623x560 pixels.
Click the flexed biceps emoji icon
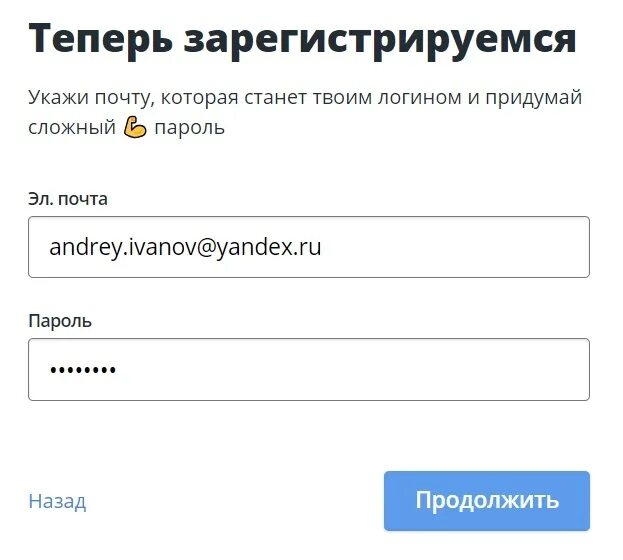135,128
